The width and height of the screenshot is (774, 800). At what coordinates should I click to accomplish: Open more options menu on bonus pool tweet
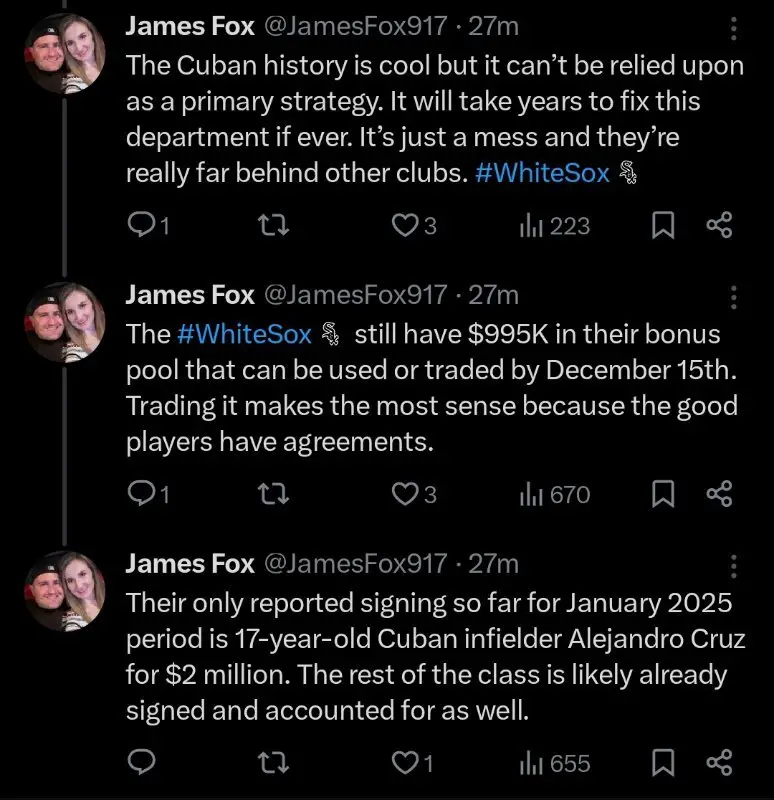733,297
